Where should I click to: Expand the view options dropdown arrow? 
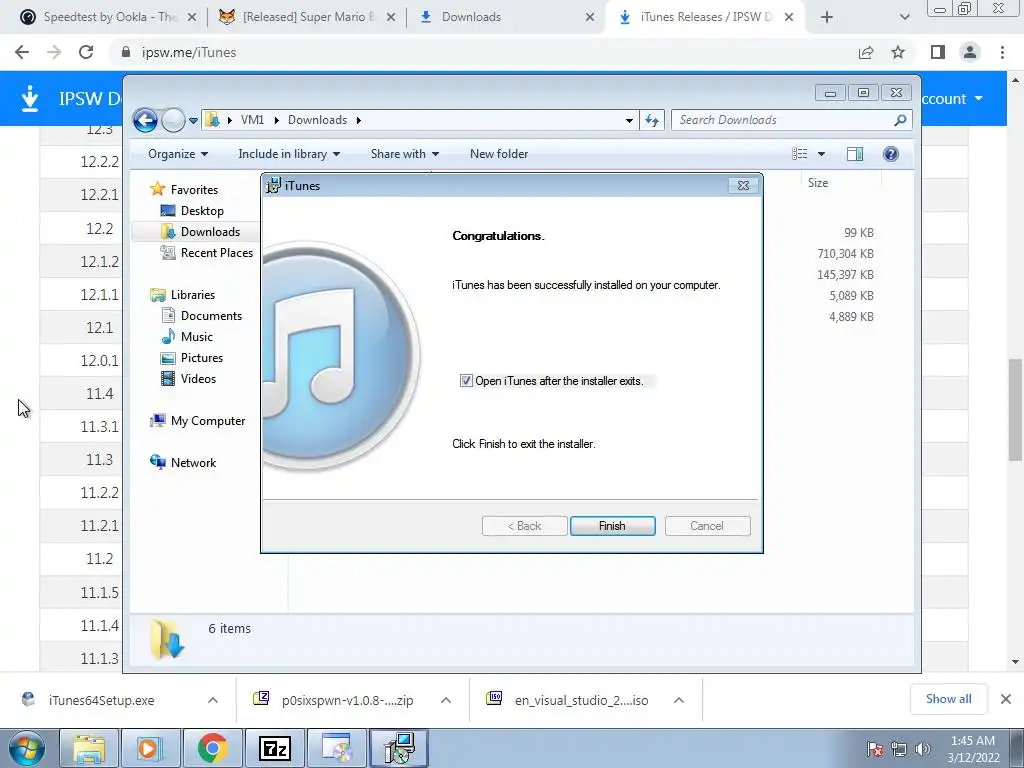click(x=822, y=154)
